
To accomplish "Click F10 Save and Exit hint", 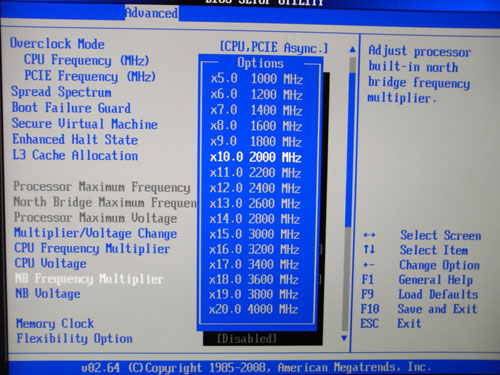I will 419,309.
